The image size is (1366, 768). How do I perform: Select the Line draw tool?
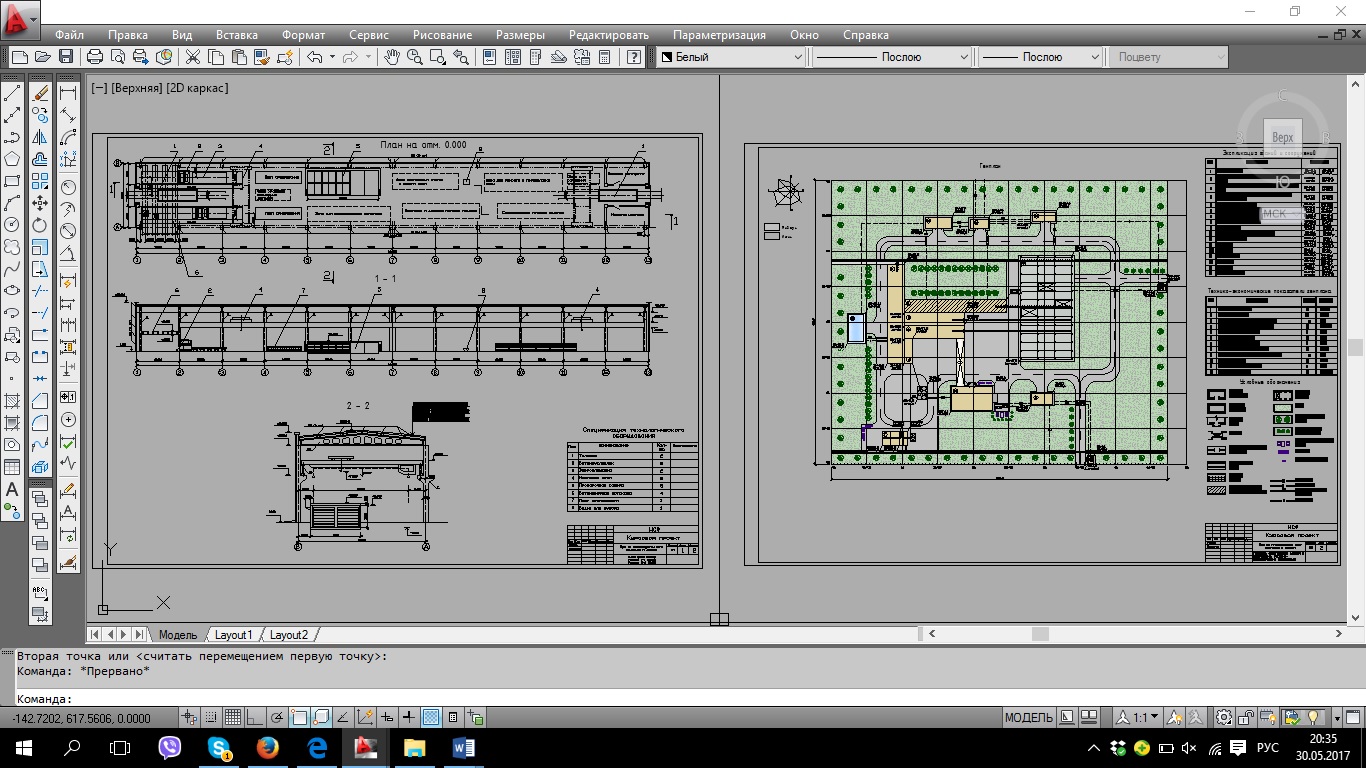pyautogui.click(x=12, y=93)
